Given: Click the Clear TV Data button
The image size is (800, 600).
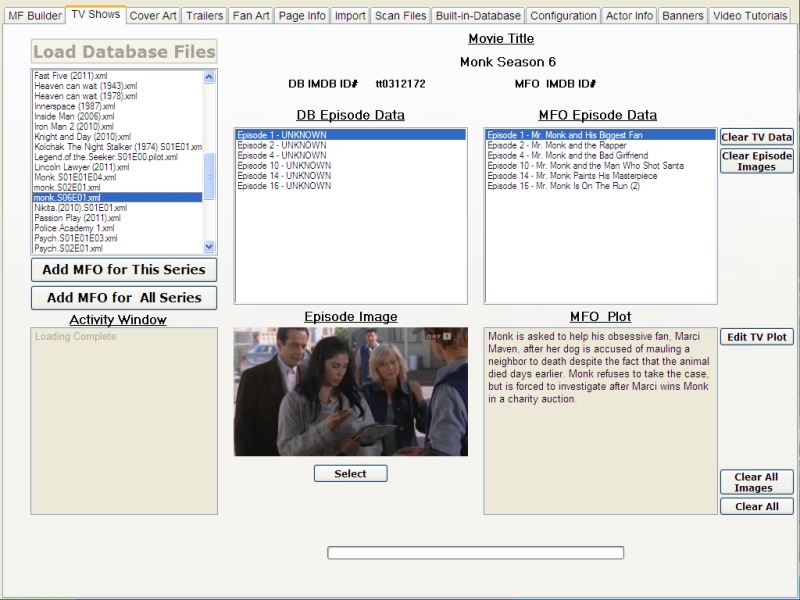Looking at the screenshot, I should click(x=756, y=137).
